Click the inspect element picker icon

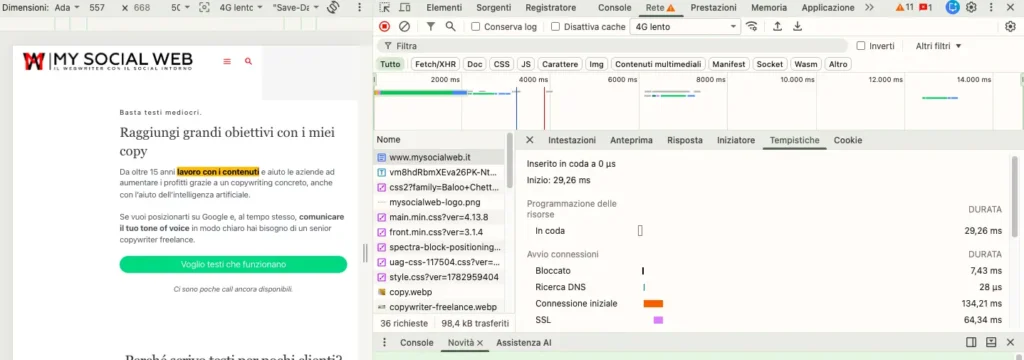click(x=385, y=8)
